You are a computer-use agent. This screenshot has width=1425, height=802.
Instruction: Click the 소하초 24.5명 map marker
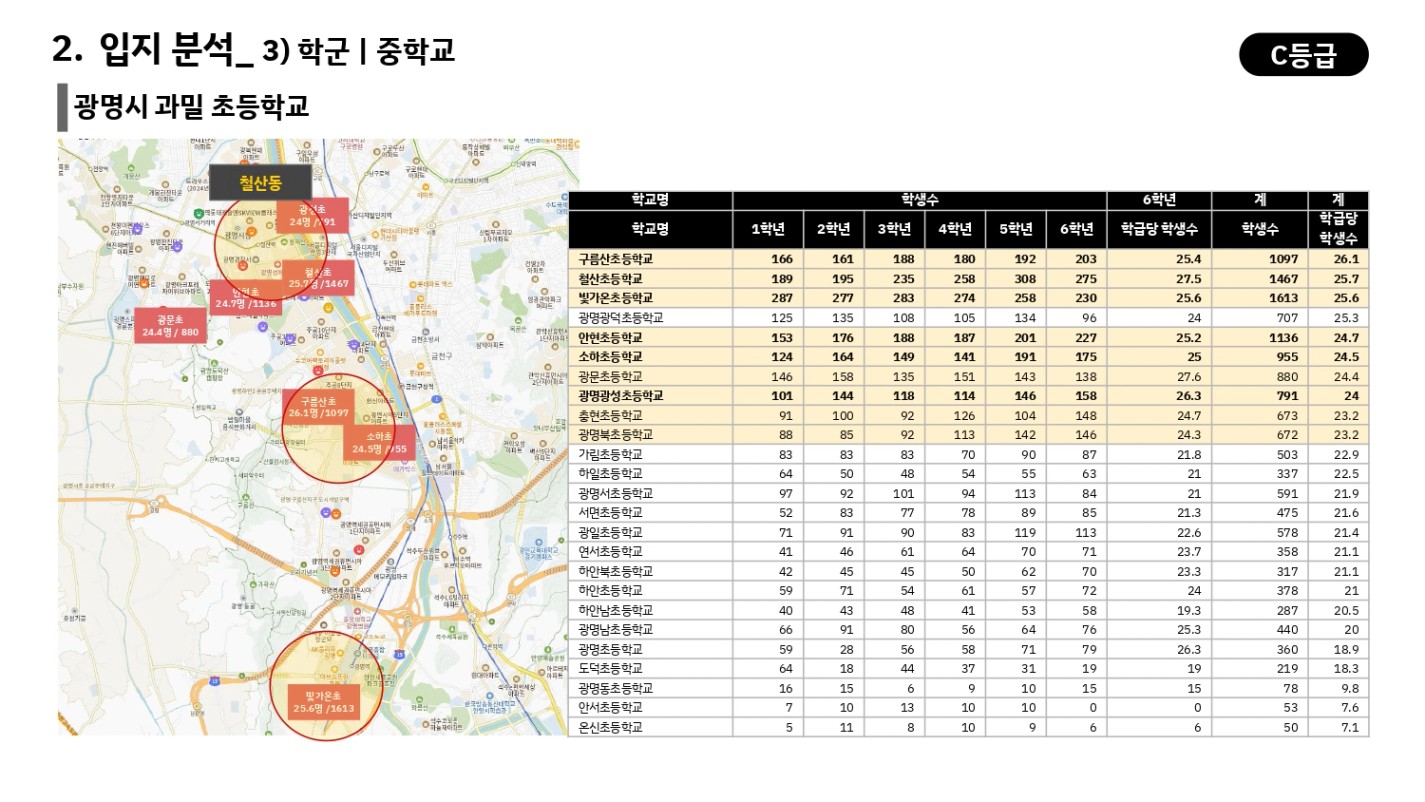pyautogui.click(x=379, y=443)
